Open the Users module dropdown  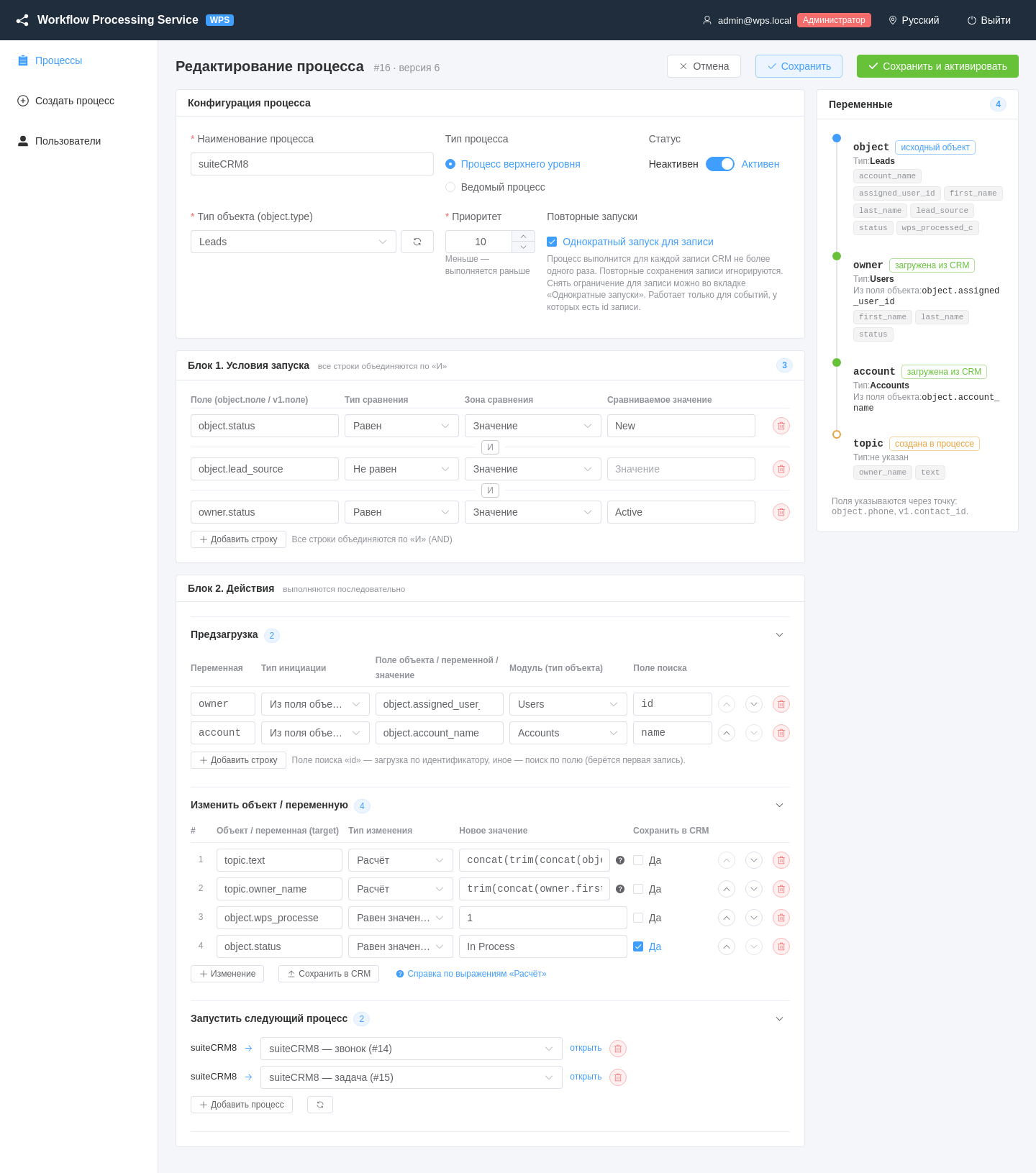coord(568,704)
